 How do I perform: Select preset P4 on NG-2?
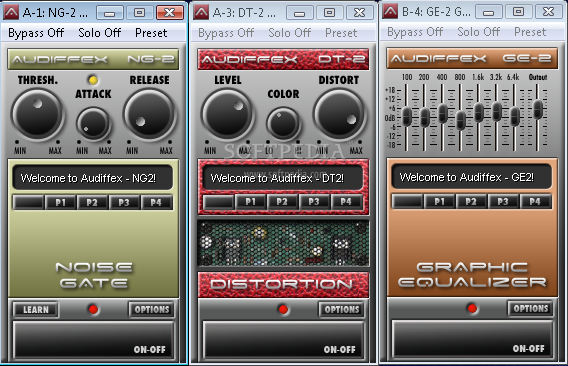[x=156, y=202]
